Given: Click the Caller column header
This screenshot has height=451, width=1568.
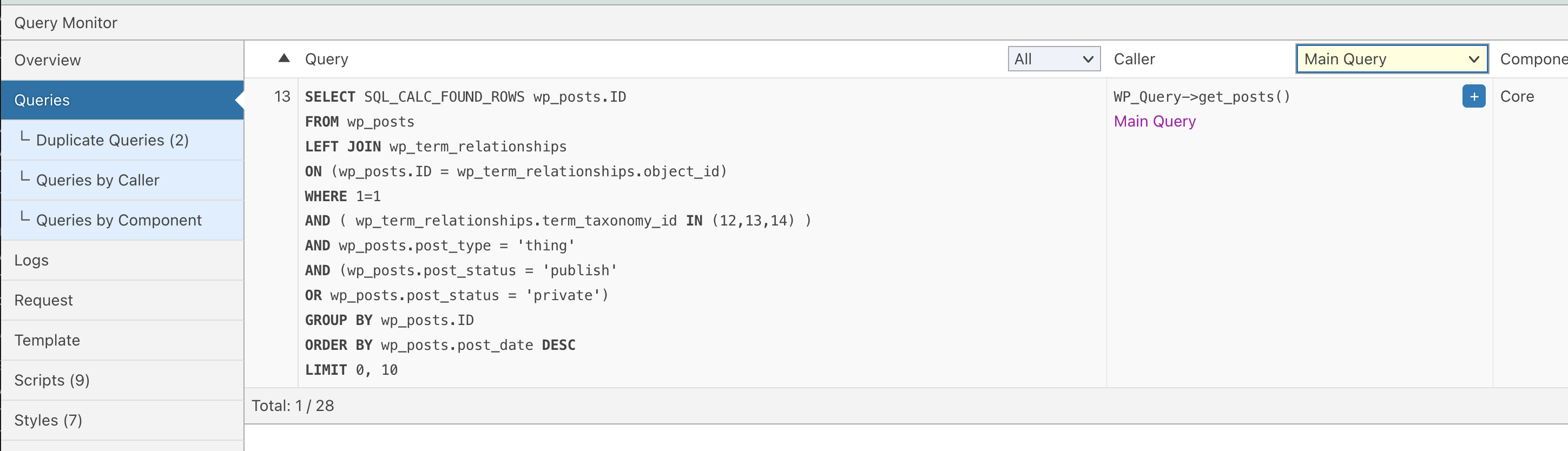Looking at the screenshot, I should tap(1134, 59).
